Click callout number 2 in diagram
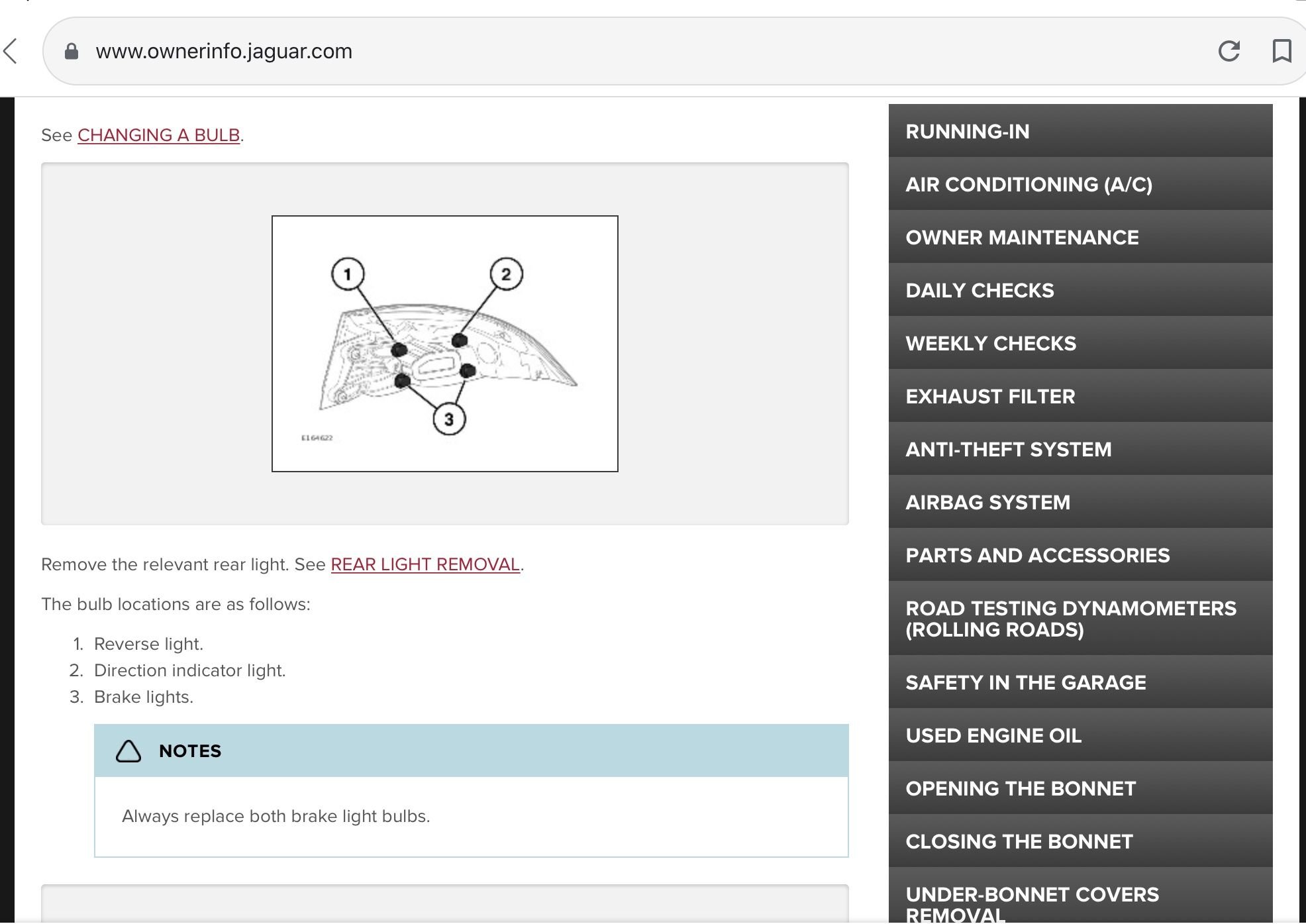Image resolution: width=1306 pixels, height=924 pixels. pyautogui.click(x=506, y=274)
